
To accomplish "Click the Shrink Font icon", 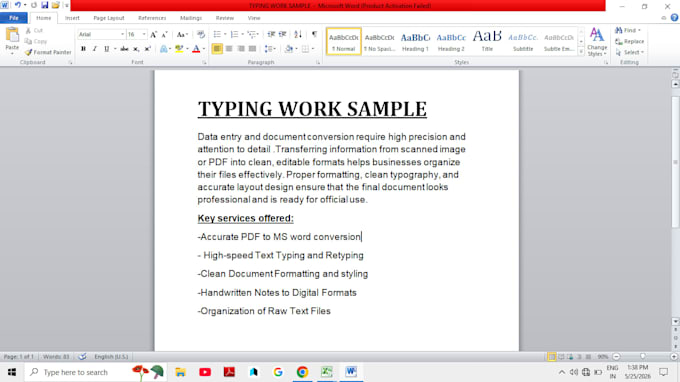I will pos(164,35).
